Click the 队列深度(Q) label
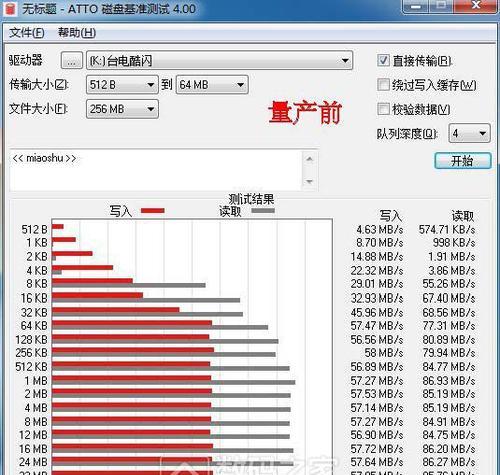500x475 pixels. click(407, 134)
